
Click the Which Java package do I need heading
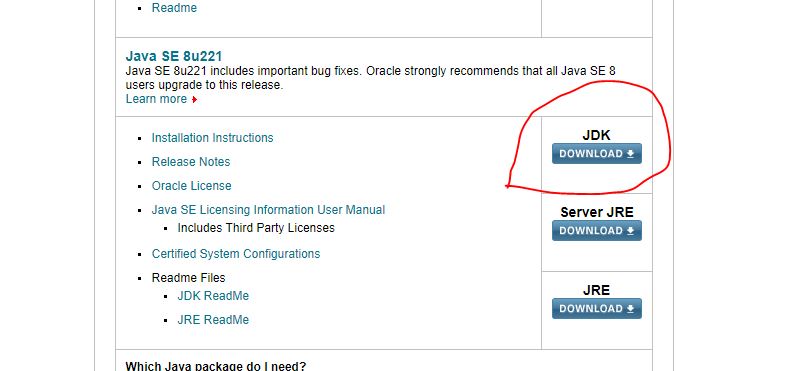point(215,365)
